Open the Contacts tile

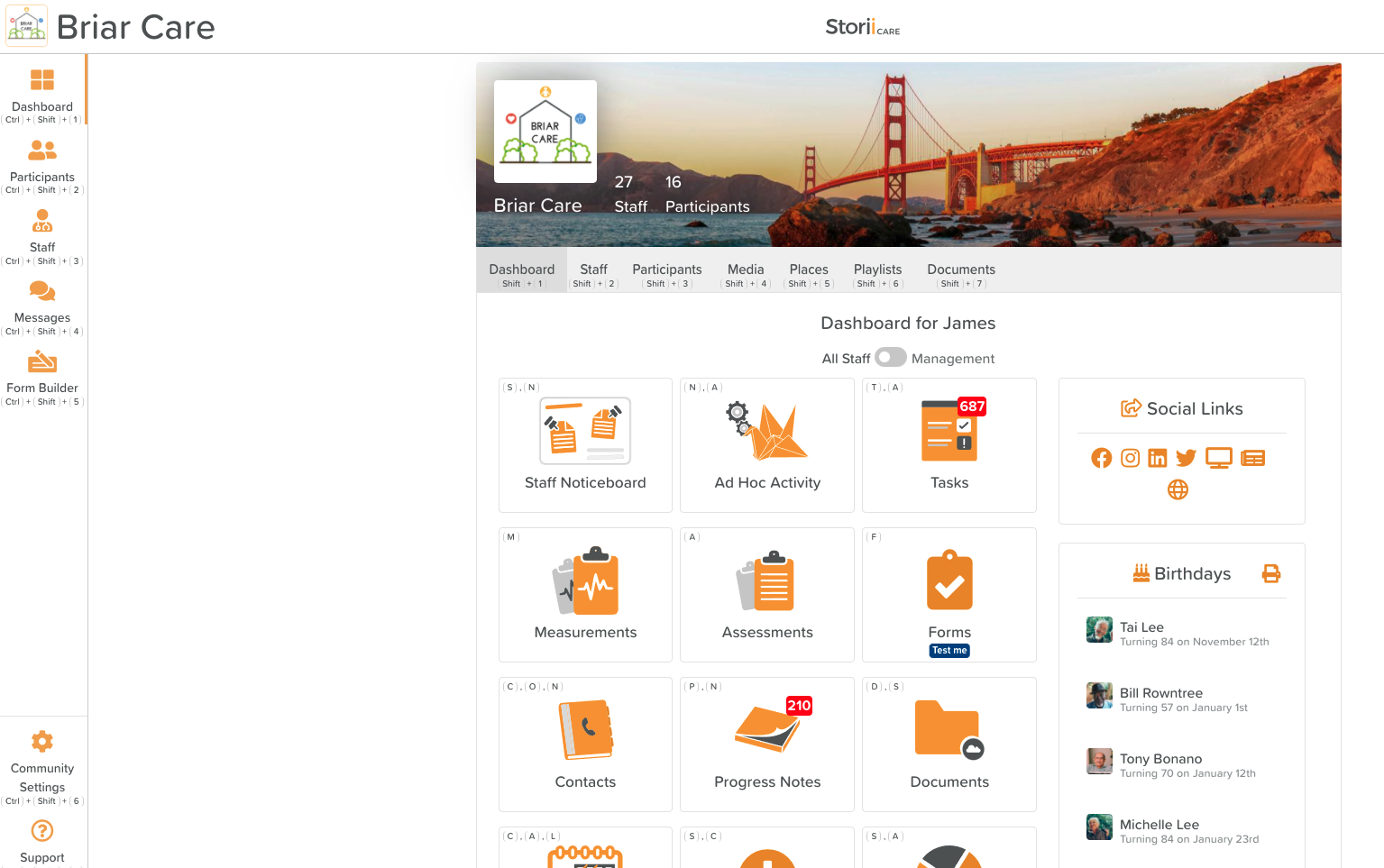coord(585,745)
